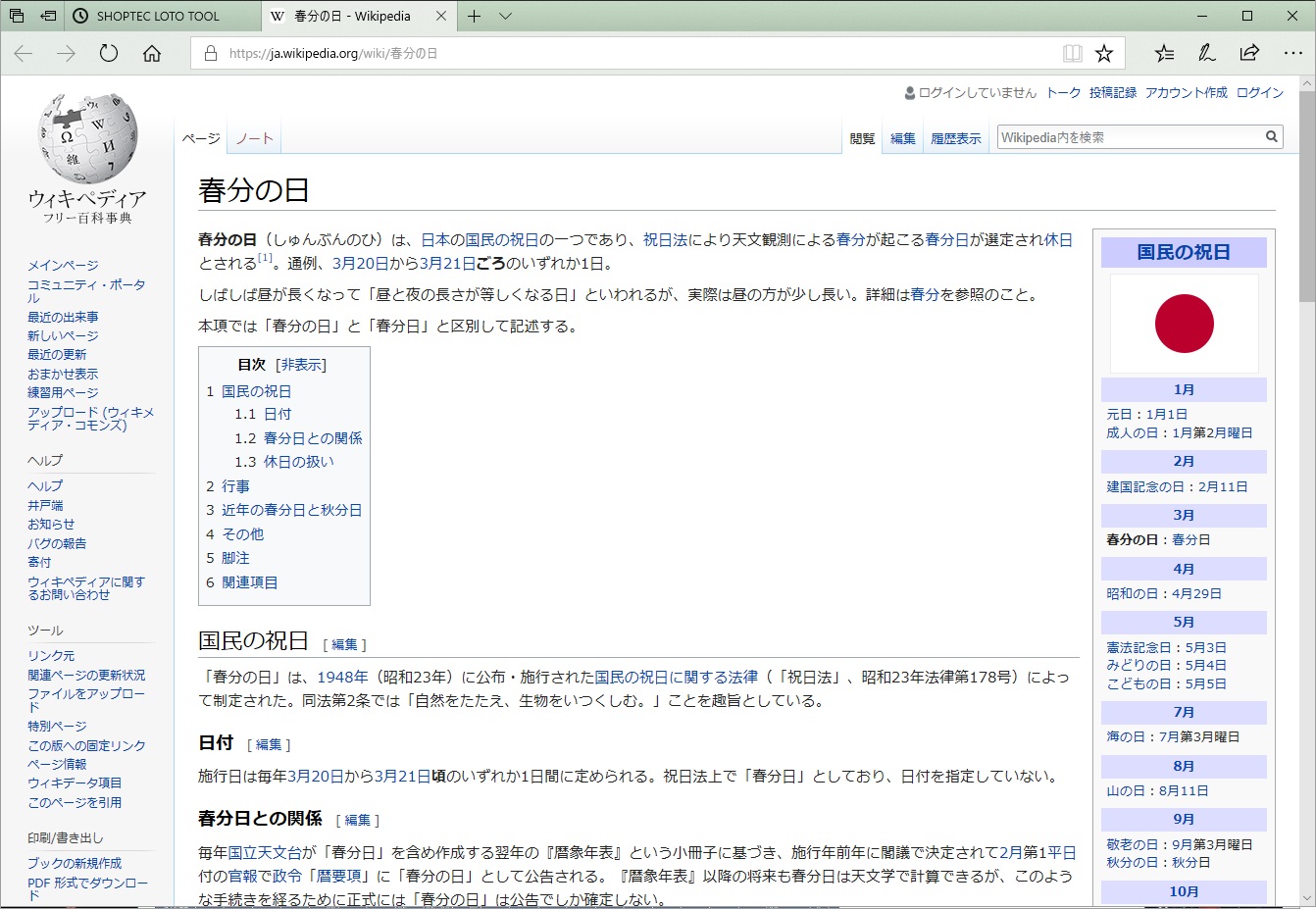Add web notes with the pen icon
The height and width of the screenshot is (909, 1316).
[1207, 53]
